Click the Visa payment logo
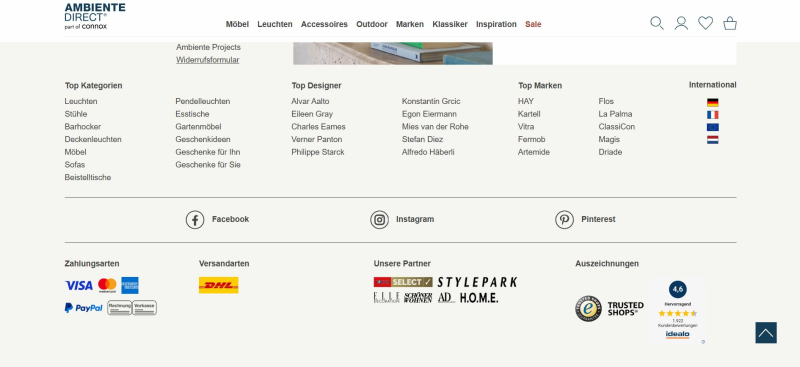The height and width of the screenshot is (367, 800). pos(79,285)
